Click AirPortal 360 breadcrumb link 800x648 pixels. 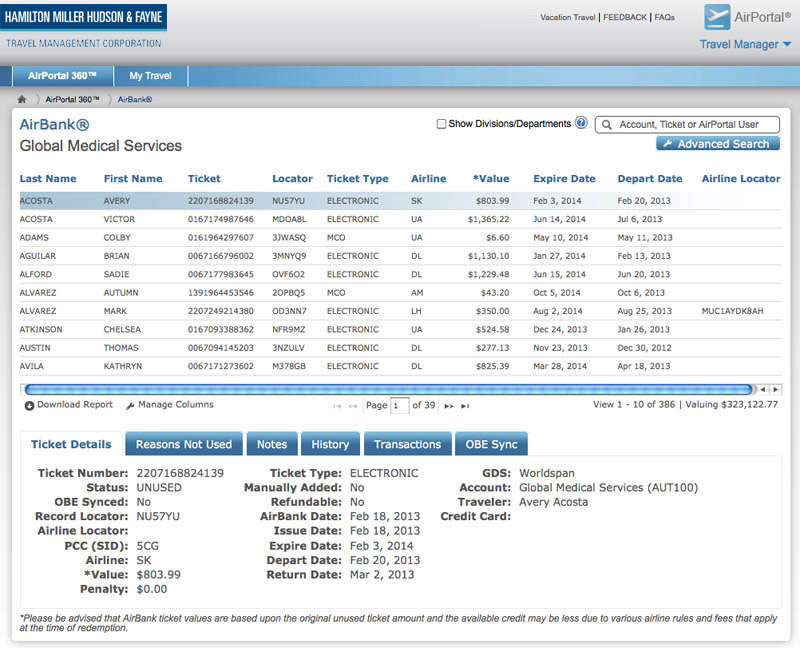coord(72,99)
